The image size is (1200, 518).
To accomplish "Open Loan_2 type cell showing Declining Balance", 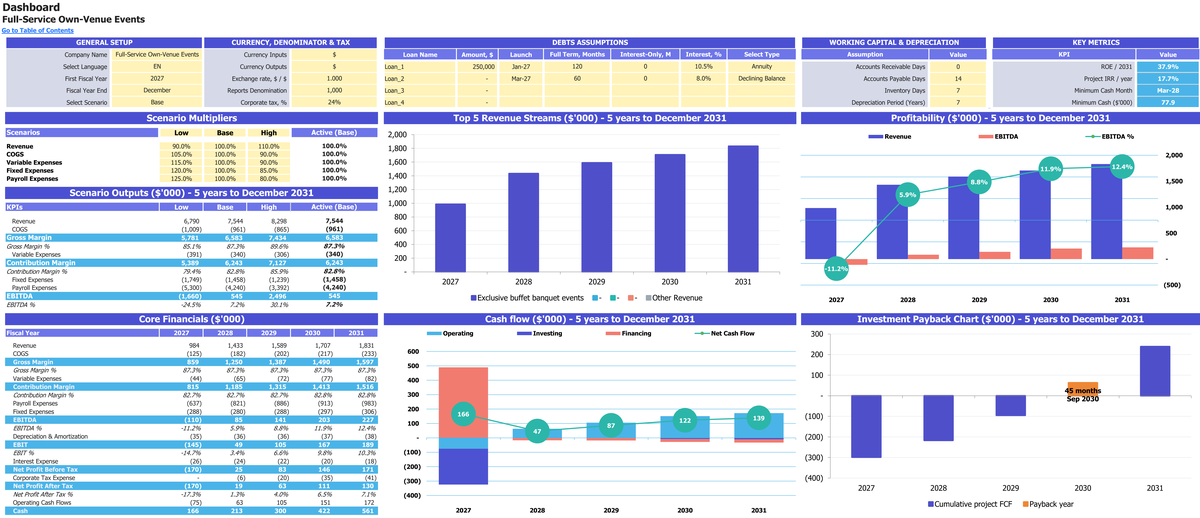I will 761,78.
